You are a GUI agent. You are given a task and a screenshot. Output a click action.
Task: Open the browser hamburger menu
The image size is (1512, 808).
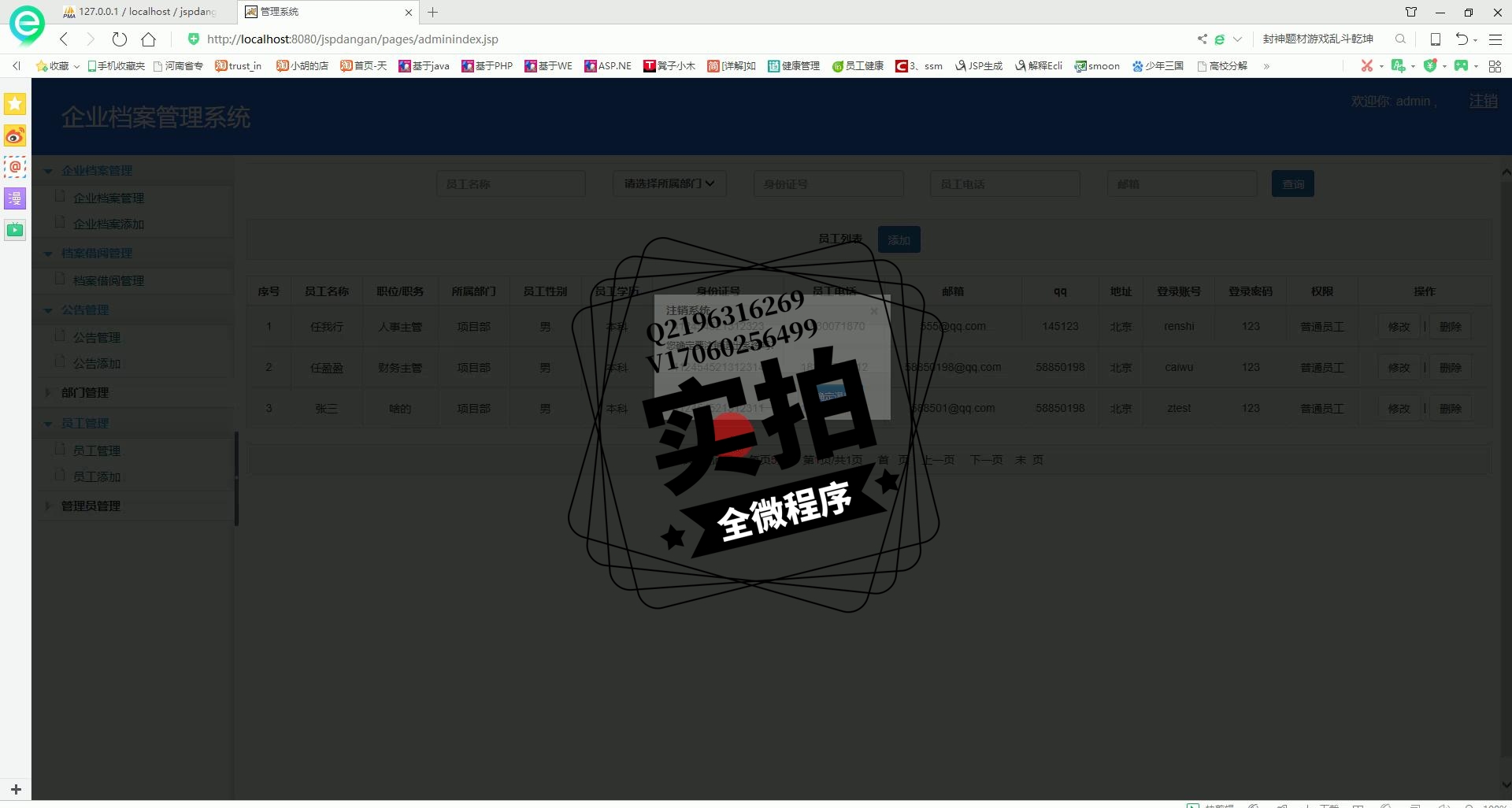[x=1495, y=39]
